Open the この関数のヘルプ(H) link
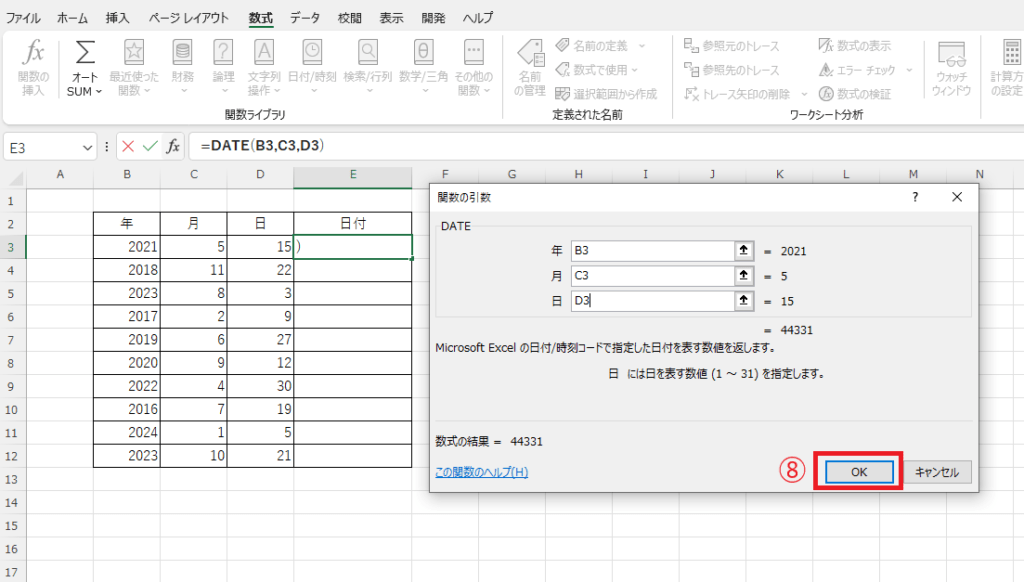Image resolution: width=1024 pixels, height=582 pixels. (x=481, y=472)
